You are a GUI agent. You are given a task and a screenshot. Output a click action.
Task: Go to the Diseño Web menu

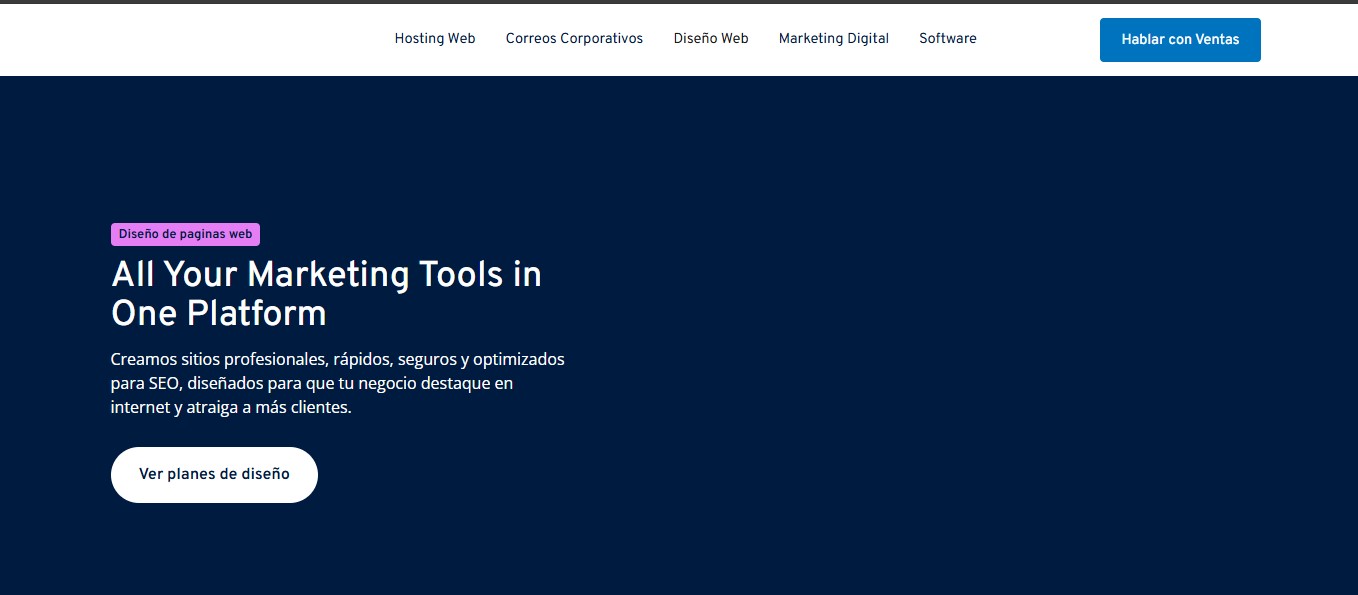(710, 39)
